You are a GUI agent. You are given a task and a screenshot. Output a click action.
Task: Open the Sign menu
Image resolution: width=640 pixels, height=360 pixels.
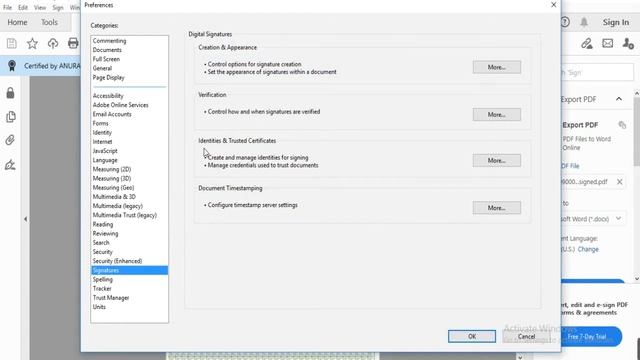point(58,7)
